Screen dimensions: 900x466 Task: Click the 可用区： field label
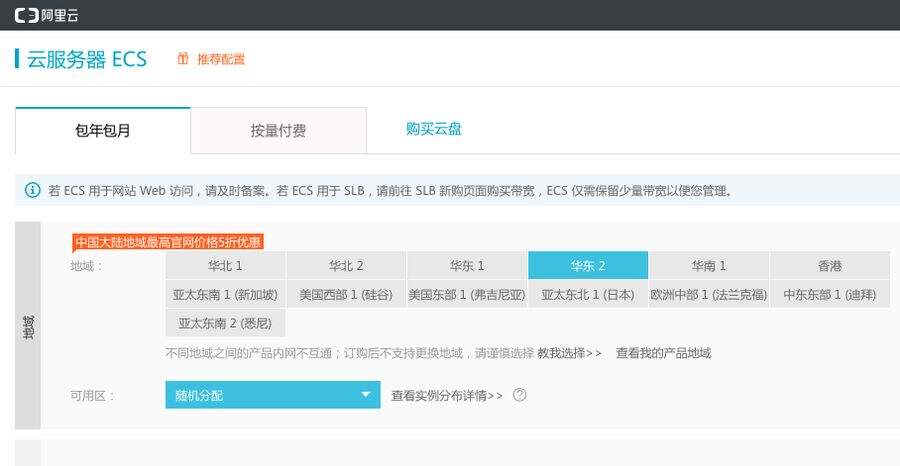(92, 395)
